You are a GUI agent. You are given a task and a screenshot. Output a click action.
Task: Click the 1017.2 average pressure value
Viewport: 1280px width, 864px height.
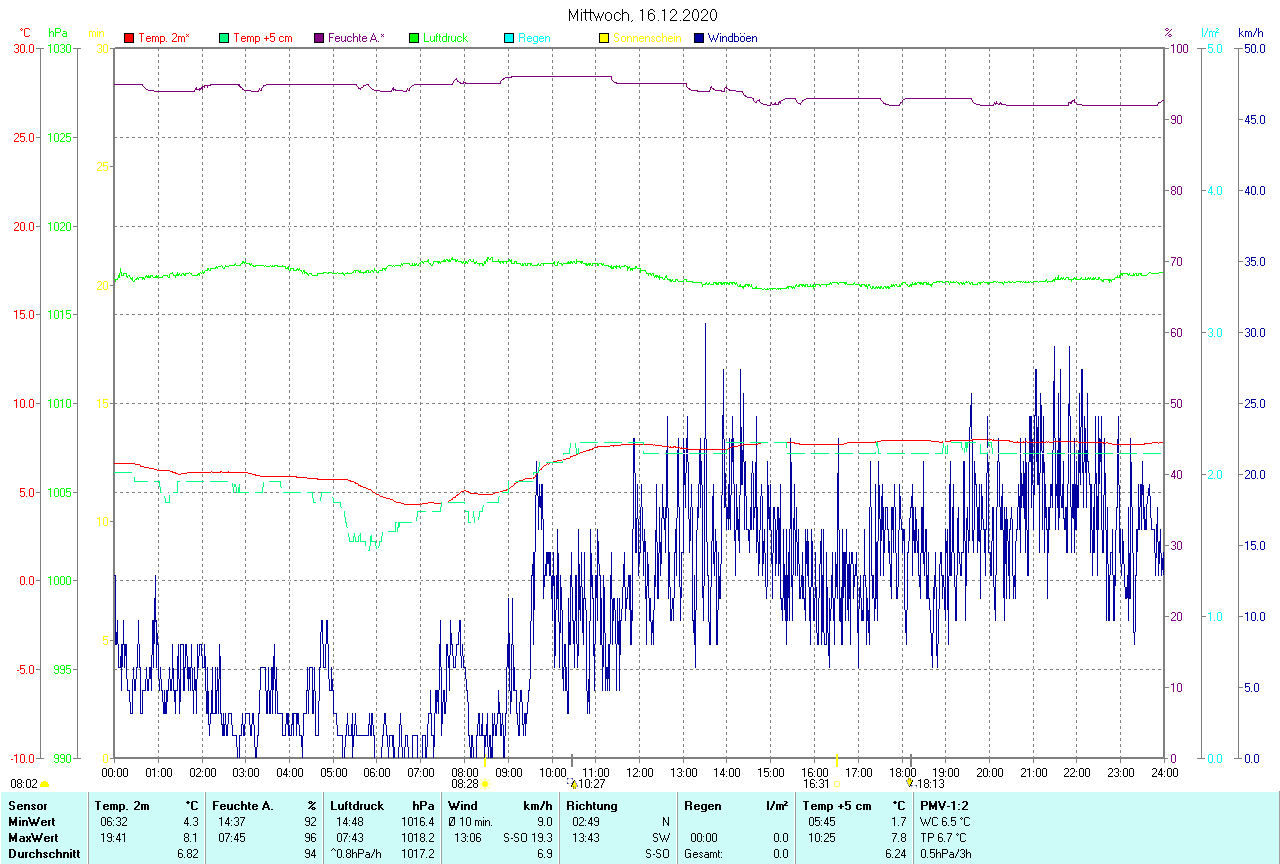coord(418,854)
